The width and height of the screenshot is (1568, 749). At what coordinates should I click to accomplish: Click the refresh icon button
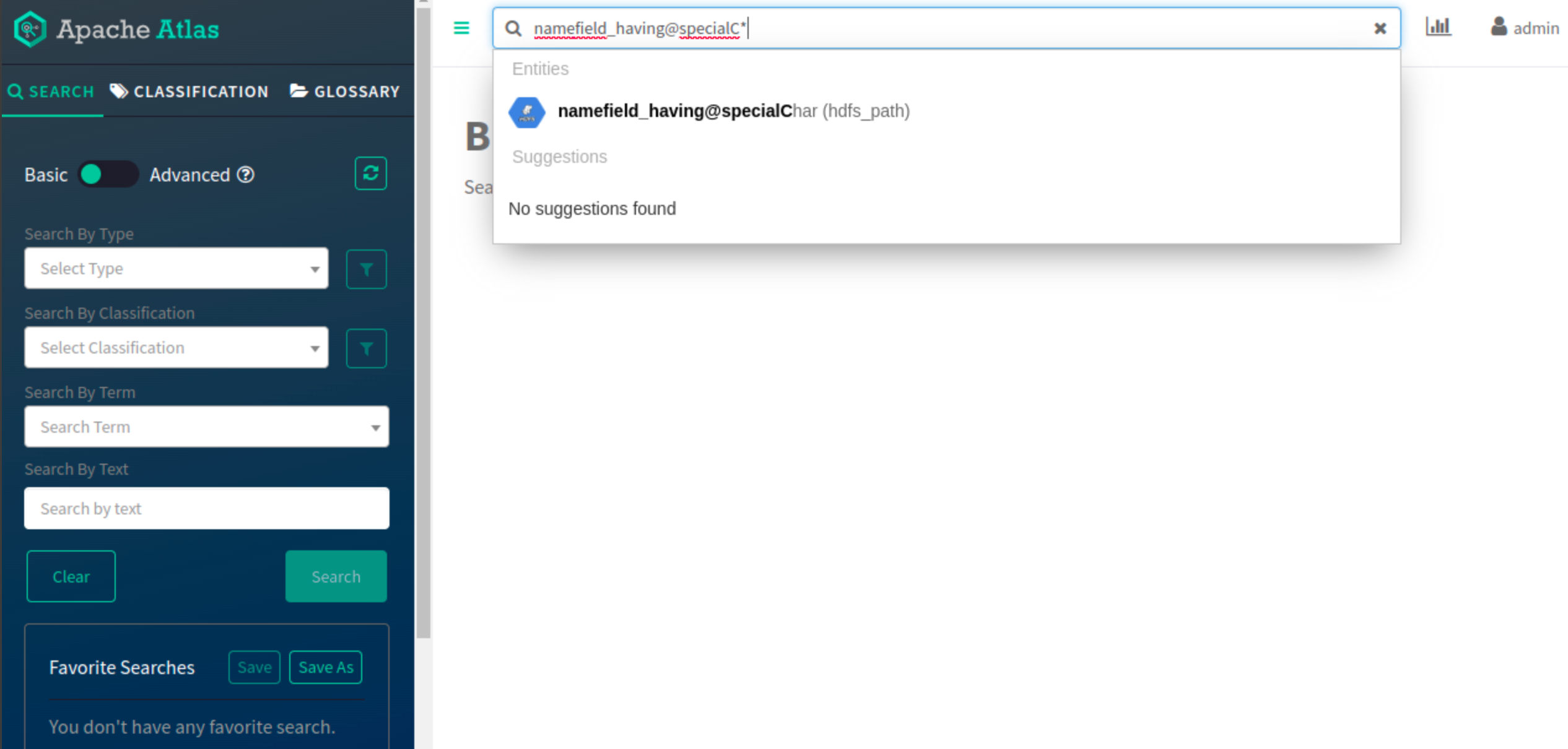coord(370,173)
